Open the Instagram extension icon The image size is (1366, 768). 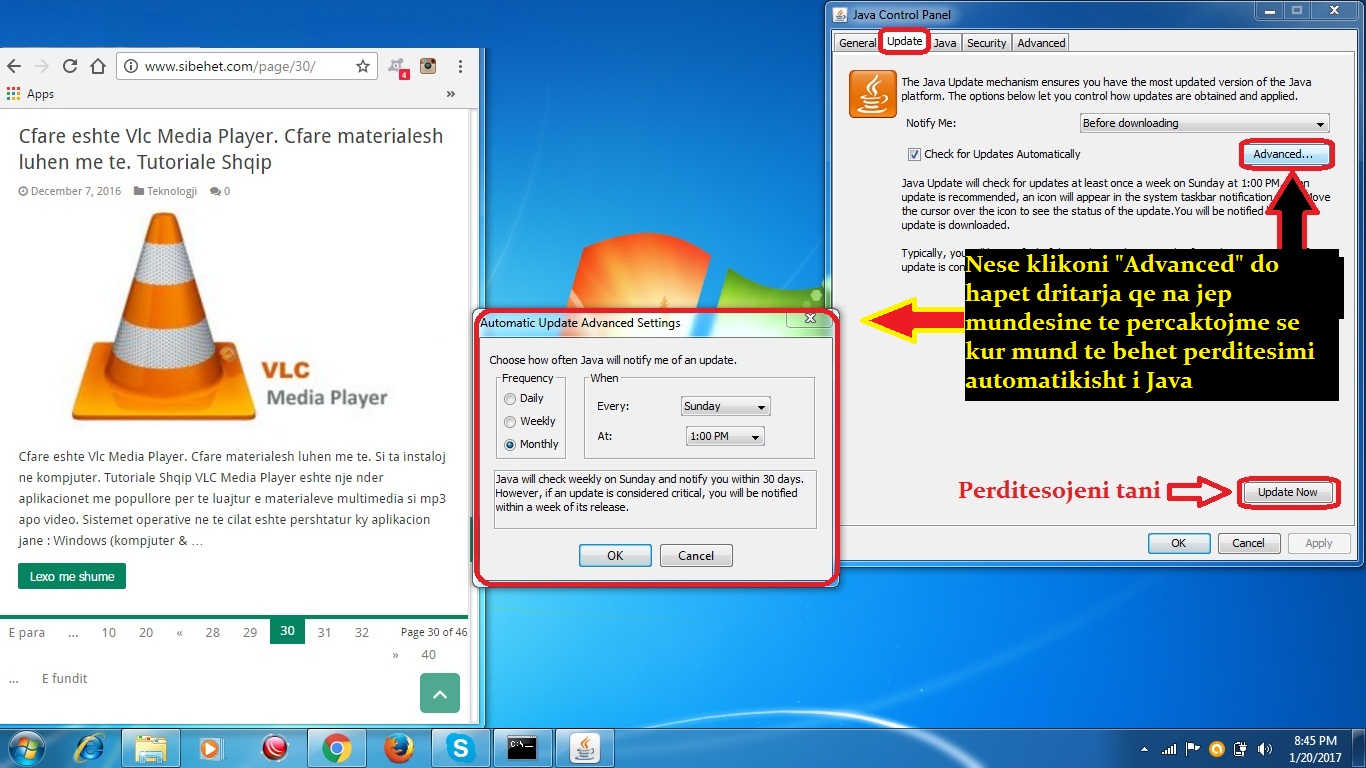428,66
